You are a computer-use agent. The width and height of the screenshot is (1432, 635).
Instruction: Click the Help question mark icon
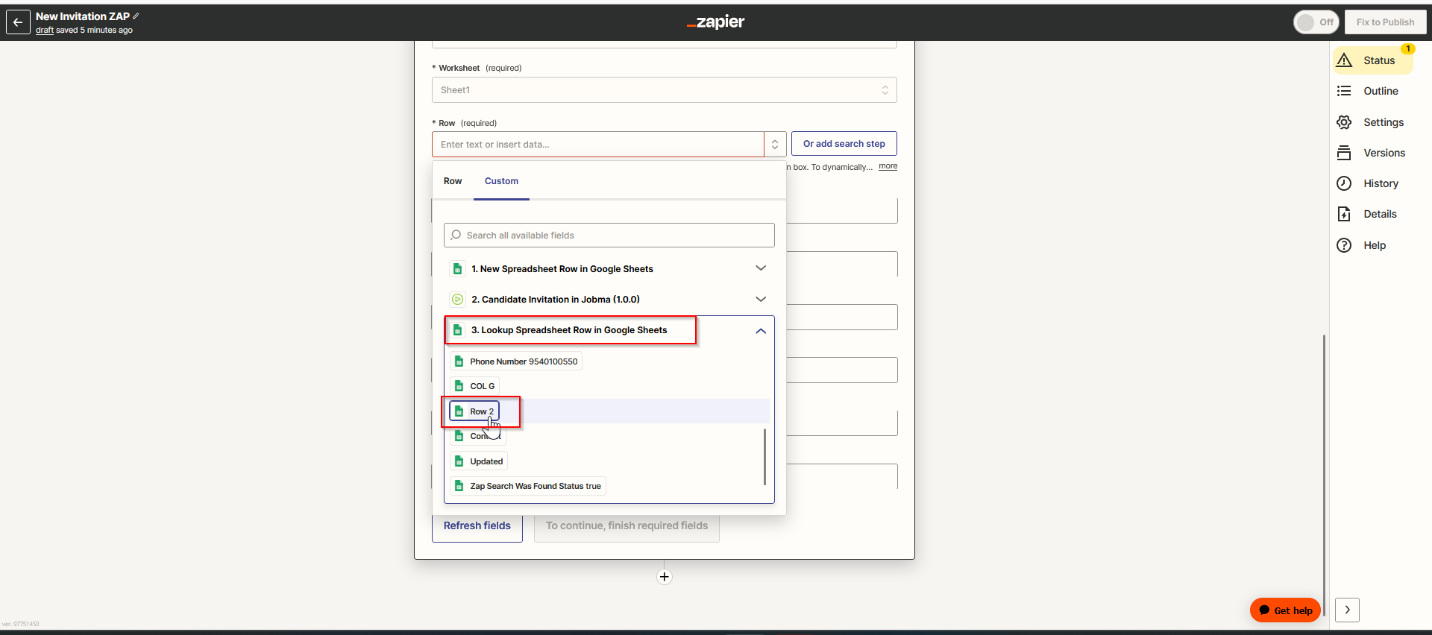point(1344,245)
